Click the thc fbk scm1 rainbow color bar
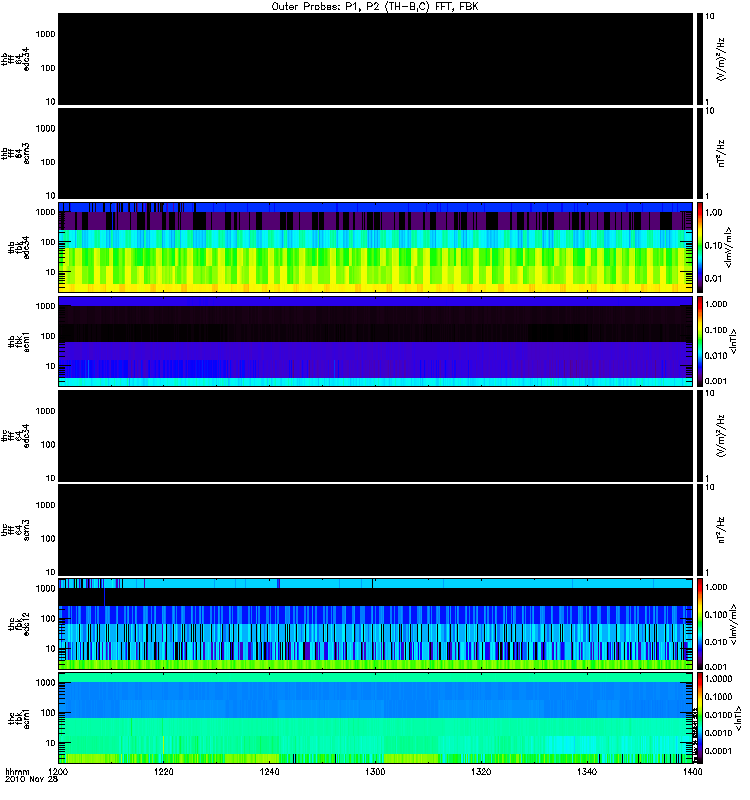 pyautogui.click(x=700, y=718)
